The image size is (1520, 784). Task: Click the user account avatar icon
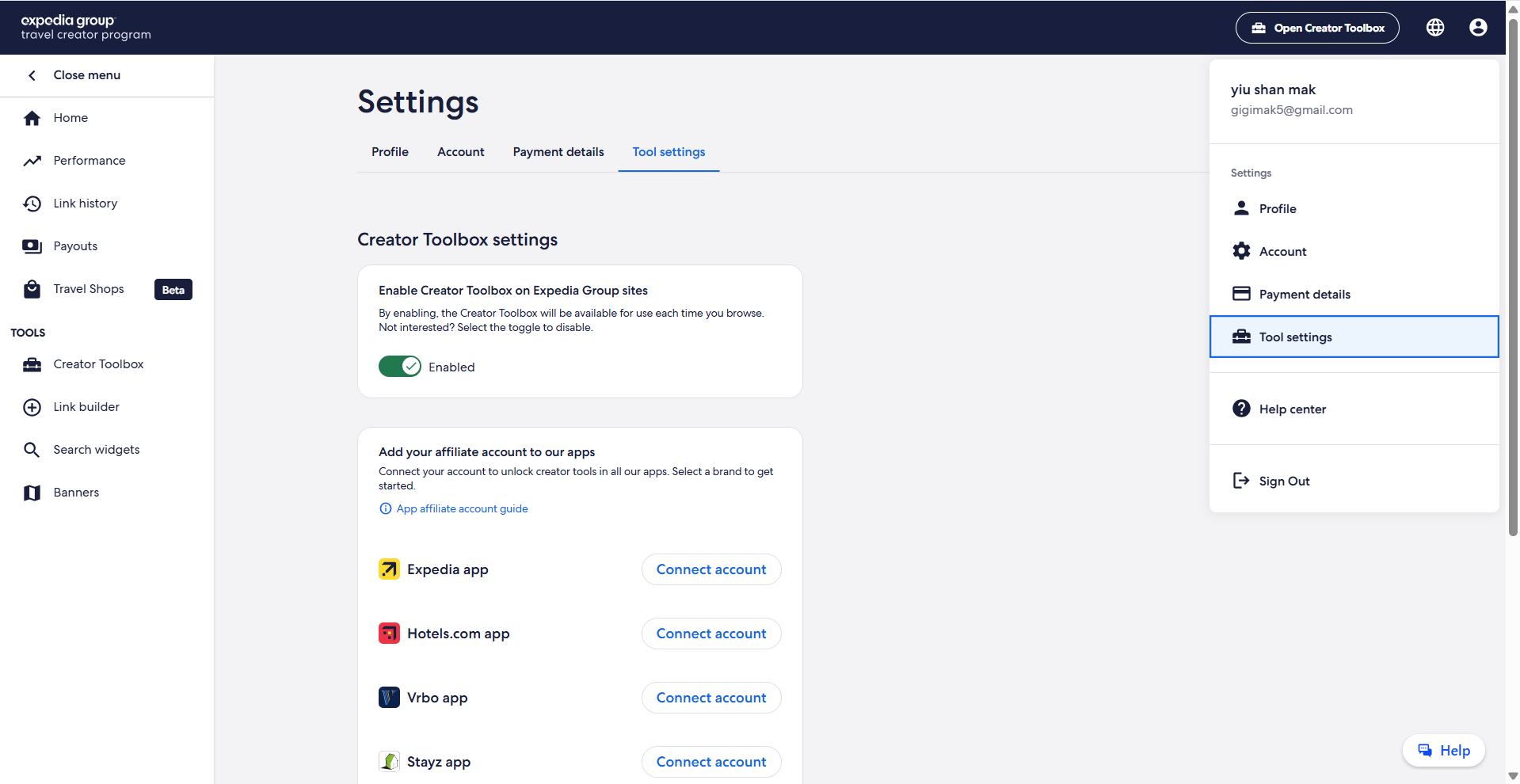click(1477, 28)
